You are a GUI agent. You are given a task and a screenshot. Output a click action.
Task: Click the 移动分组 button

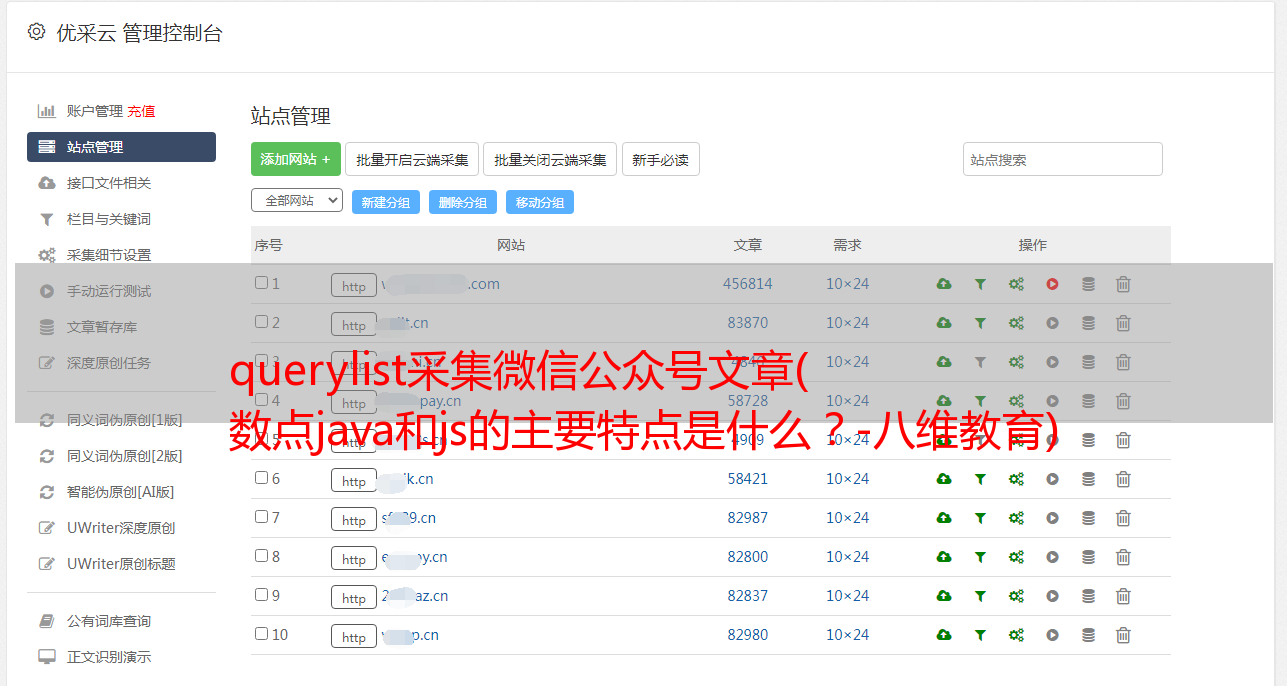(540, 202)
